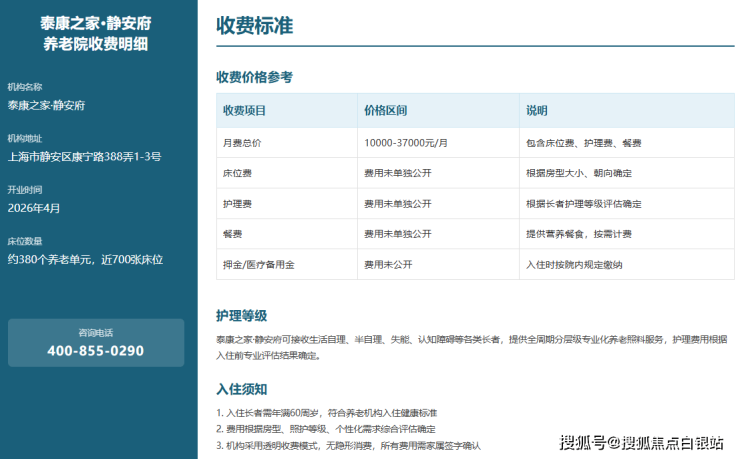The image size is (740, 459).
Task: Select the 餐费 row label
Action: [x=232, y=234]
